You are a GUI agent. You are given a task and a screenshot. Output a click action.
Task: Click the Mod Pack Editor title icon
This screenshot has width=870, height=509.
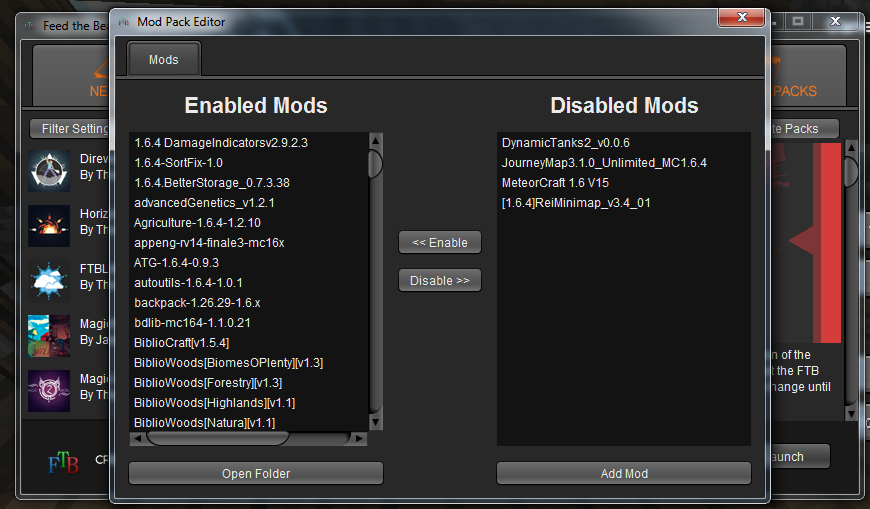coord(124,22)
